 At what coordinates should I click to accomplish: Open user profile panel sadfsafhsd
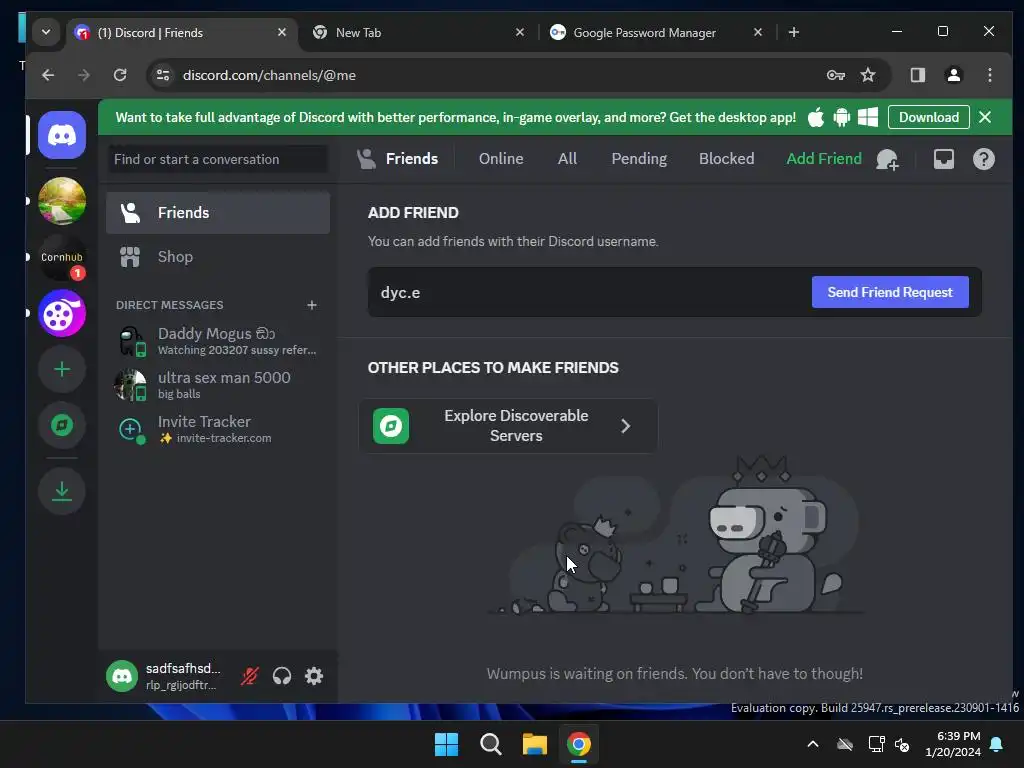[167, 676]
